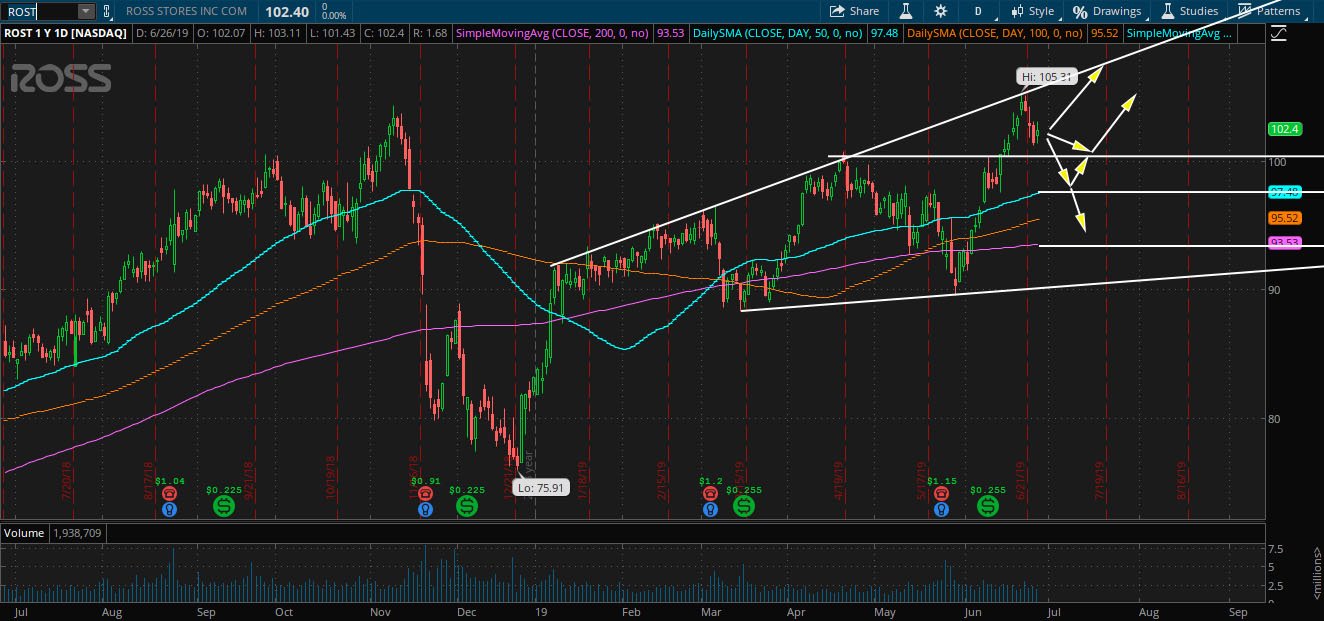Screen dimensions: 1324x621
Task: Click green dividend icon beside $0.91 earnings
Action: coord(466,506)
